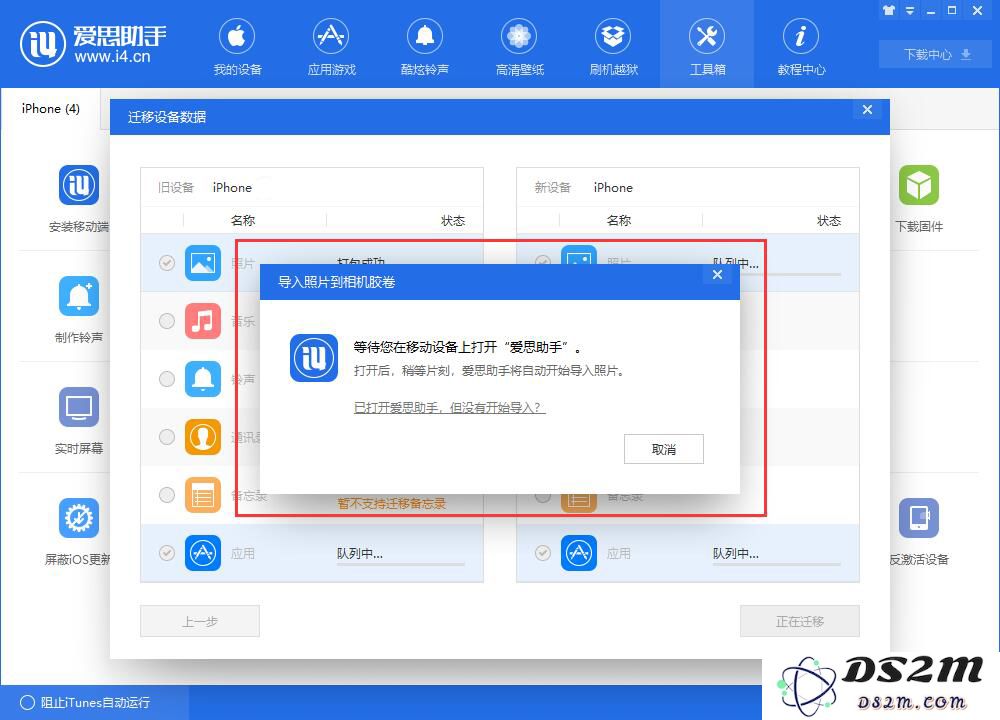Click the 爱思助手 logo at top left

pyautogui.click(x=93, y=43)
